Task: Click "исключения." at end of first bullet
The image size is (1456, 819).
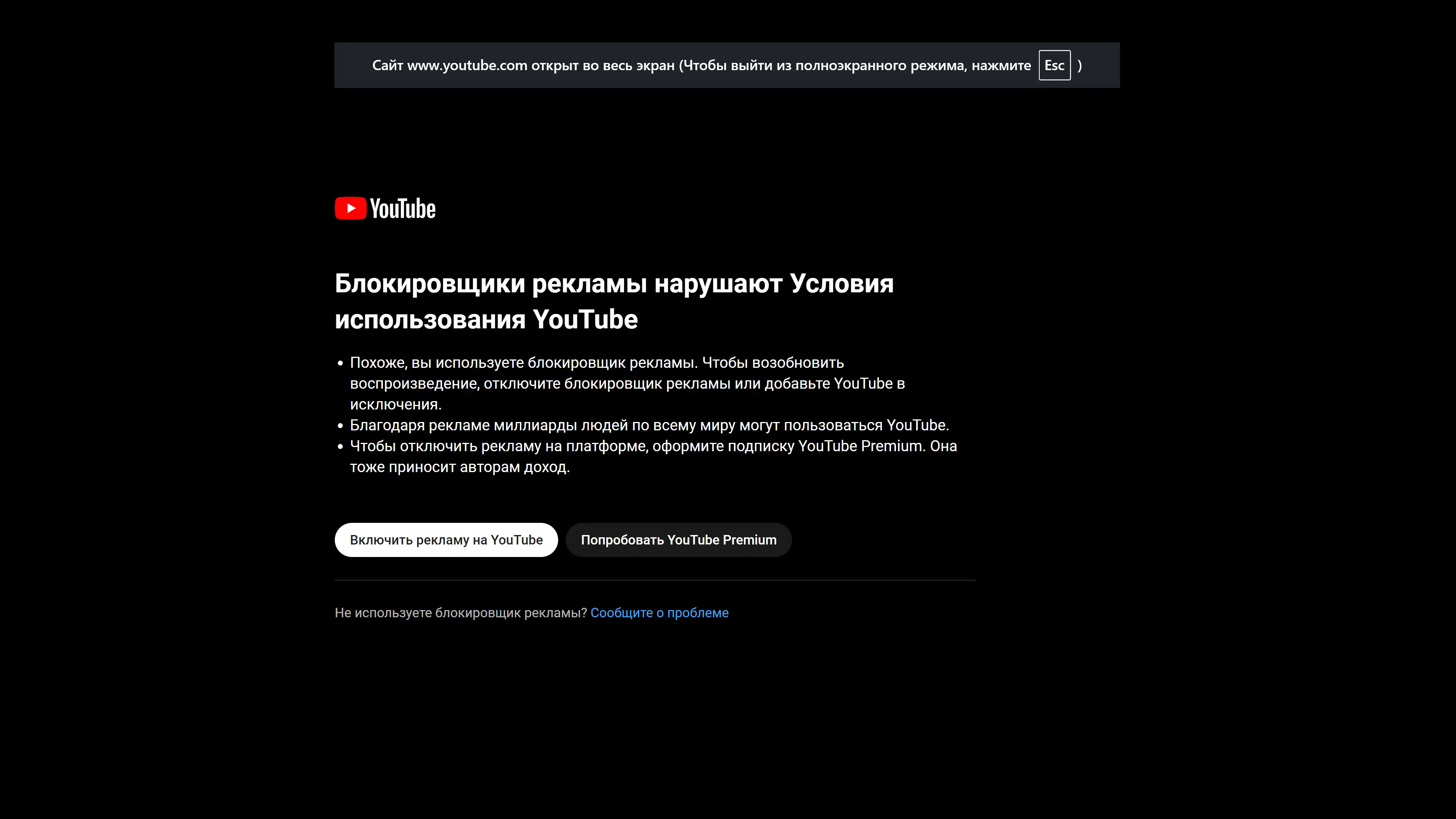Action: 395,405
